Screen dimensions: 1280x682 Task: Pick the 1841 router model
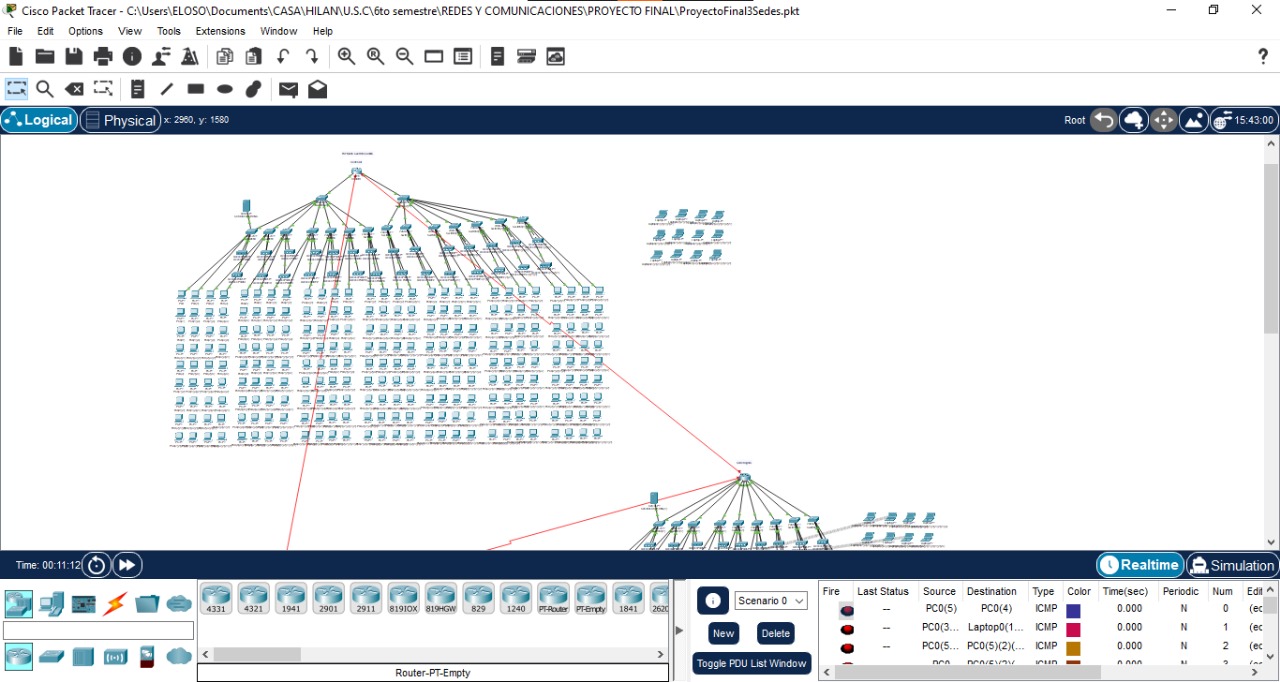point(628,598)
